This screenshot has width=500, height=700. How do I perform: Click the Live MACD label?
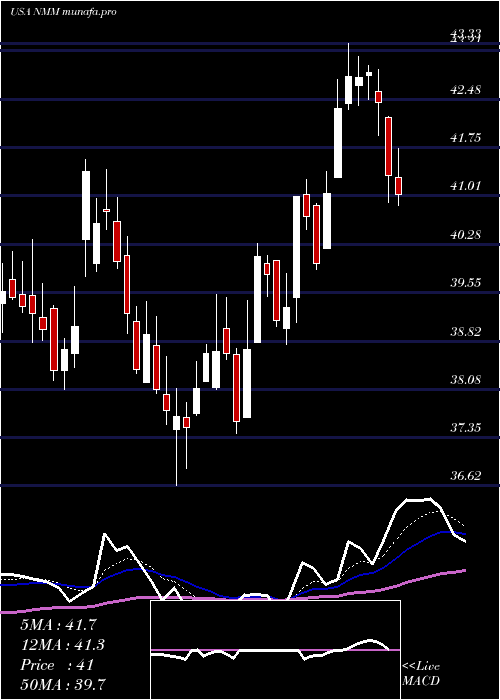[x=421, y=674]
